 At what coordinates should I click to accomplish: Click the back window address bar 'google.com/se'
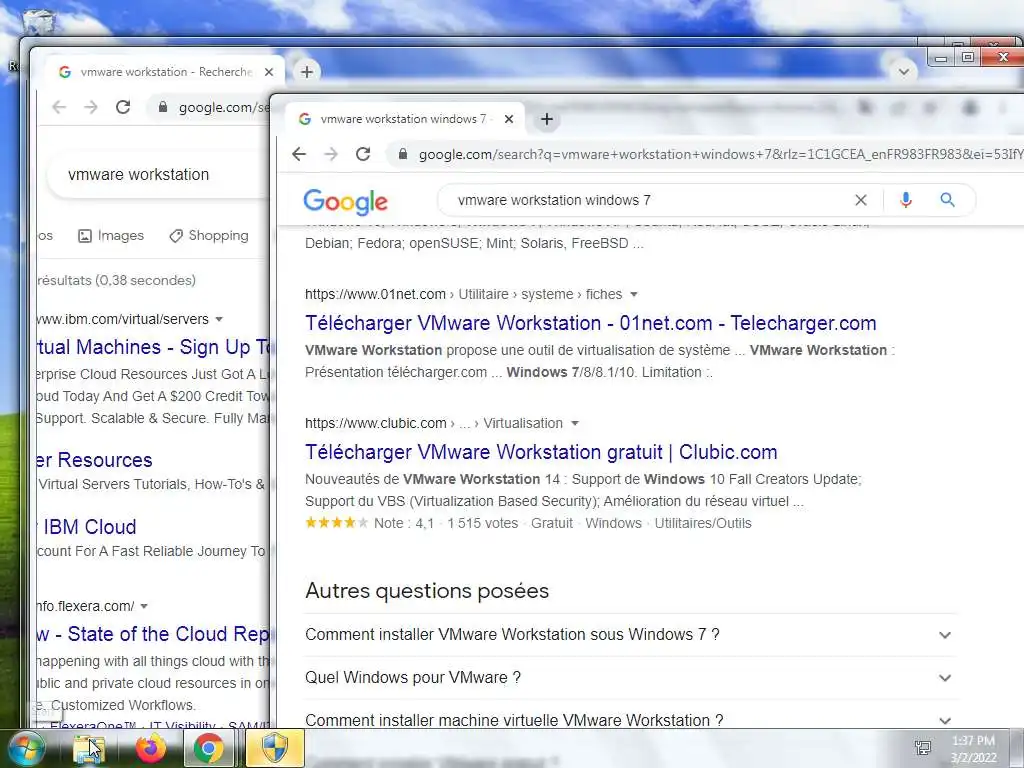pyautogui.click(x=223, y=108)
